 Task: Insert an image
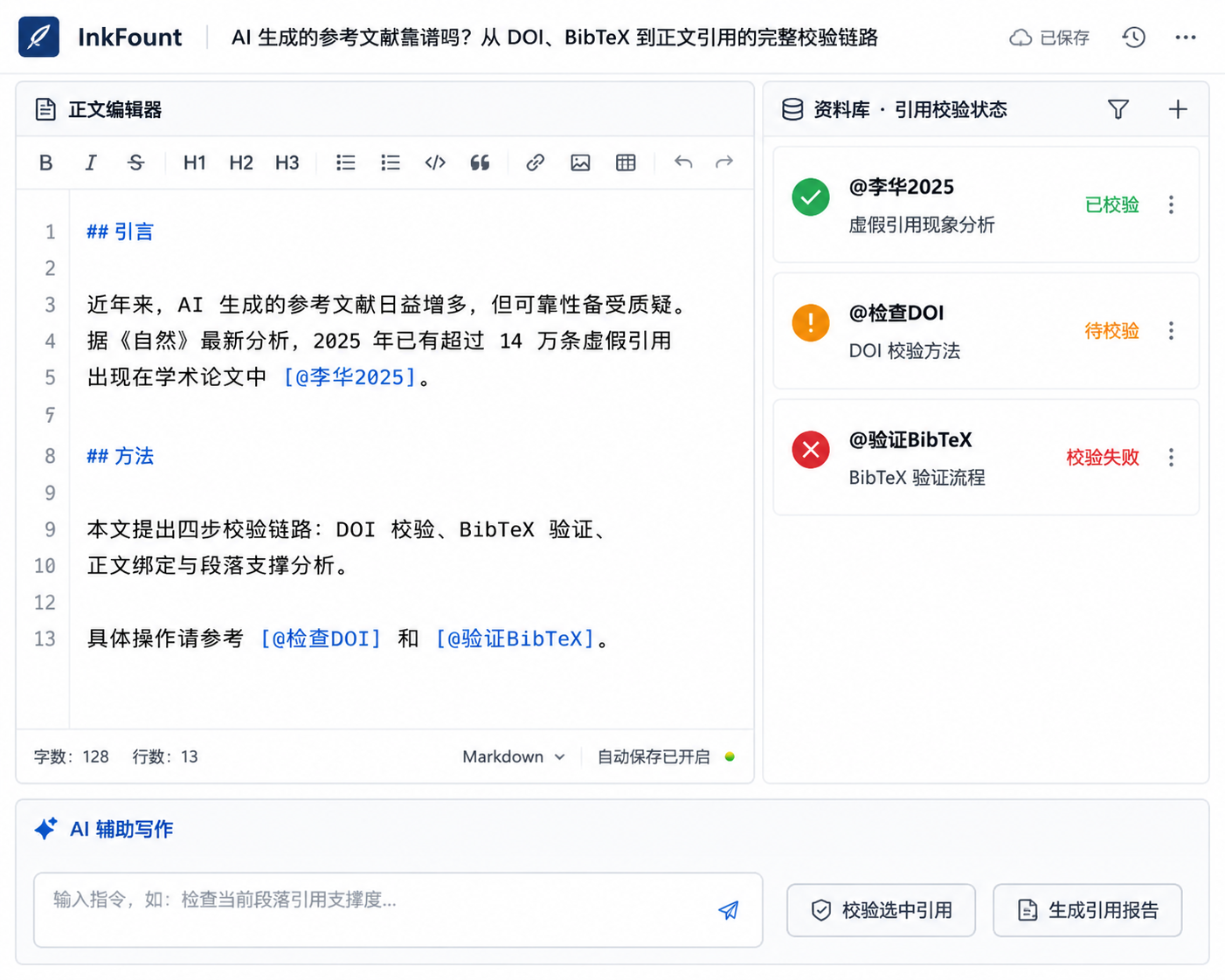[580, 162]
